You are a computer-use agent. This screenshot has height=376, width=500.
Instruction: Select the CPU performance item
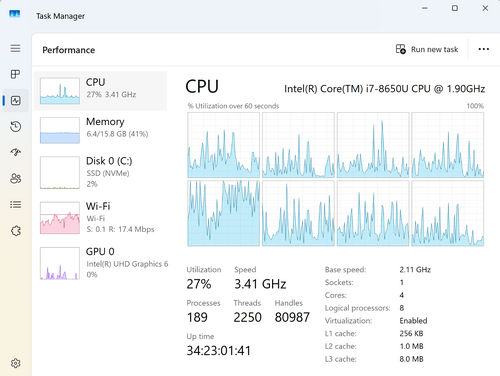tap(100, 91)
